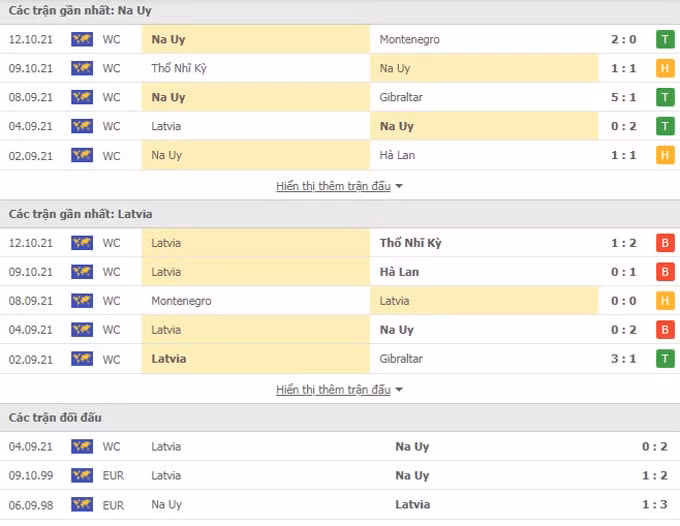Click the world flag icon in the 02.09.21 Na Uy vs Hà Lan row
The width and height of the screenshot is (680, 526).
click(82, 155)
